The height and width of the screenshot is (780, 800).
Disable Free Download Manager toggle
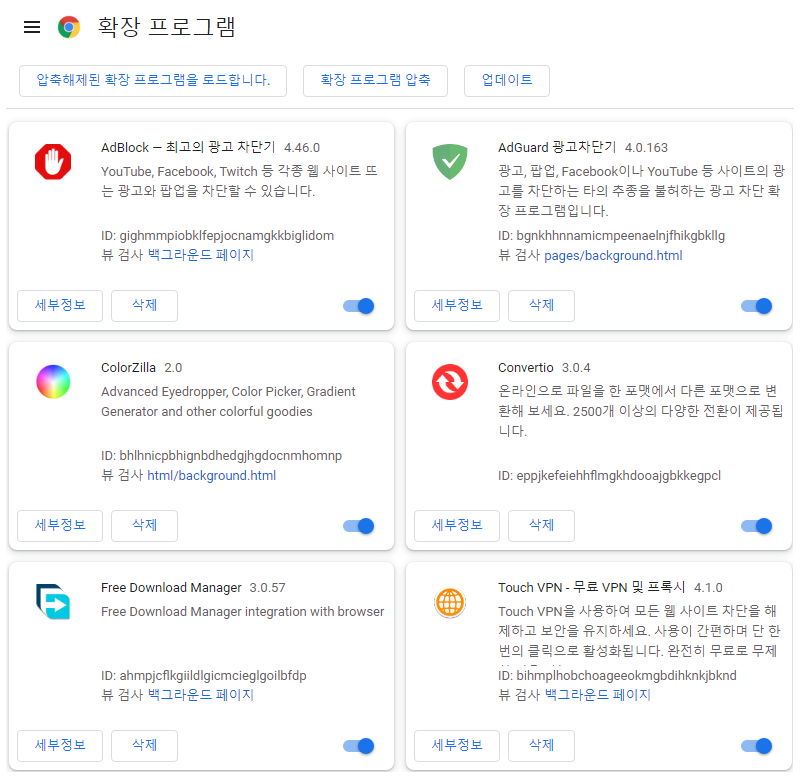[x=359, y=746]
